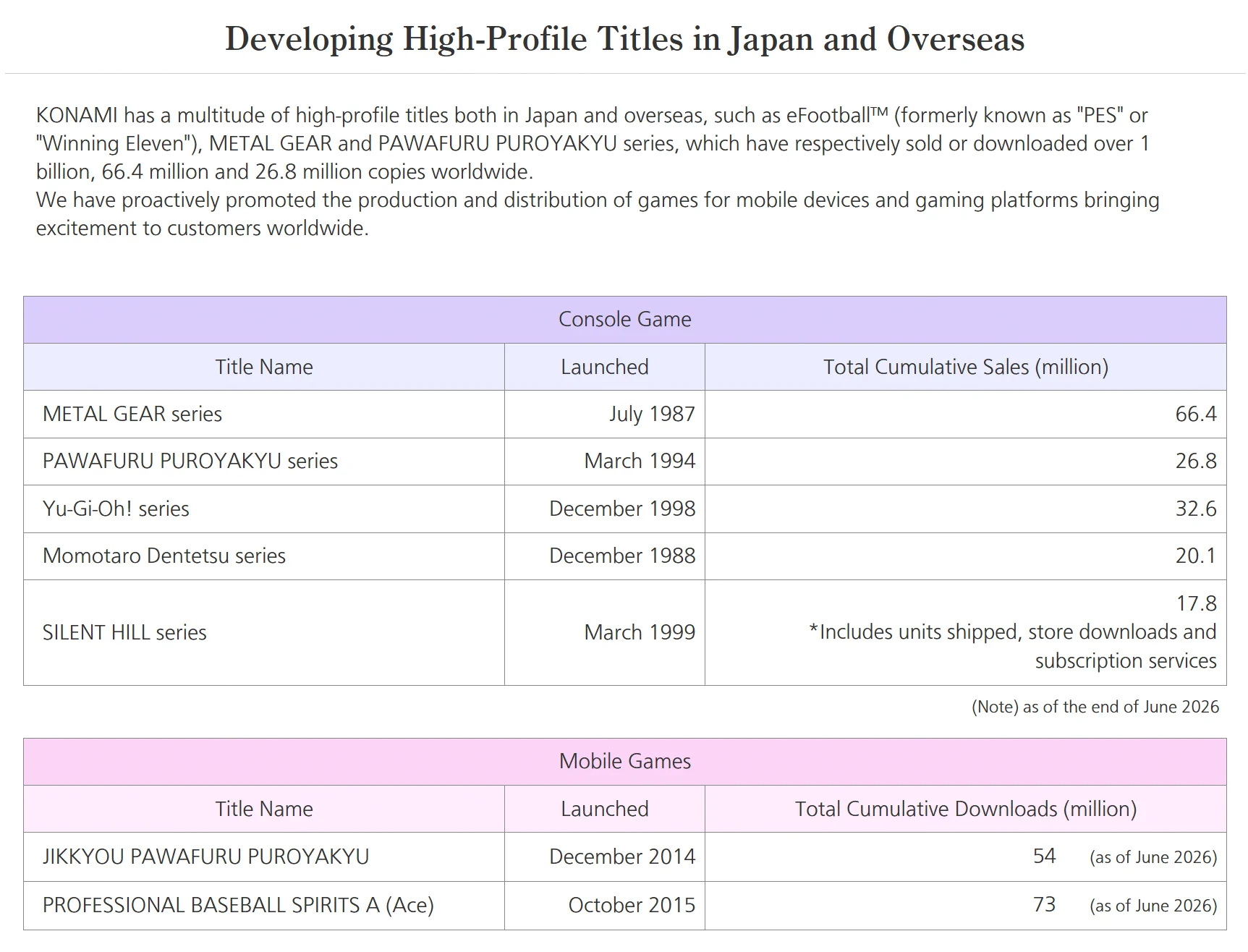The height and width of the screenshot is (952, 1248).
Task: Click the 'December 2014' launch date
Action: click(622, 857)
